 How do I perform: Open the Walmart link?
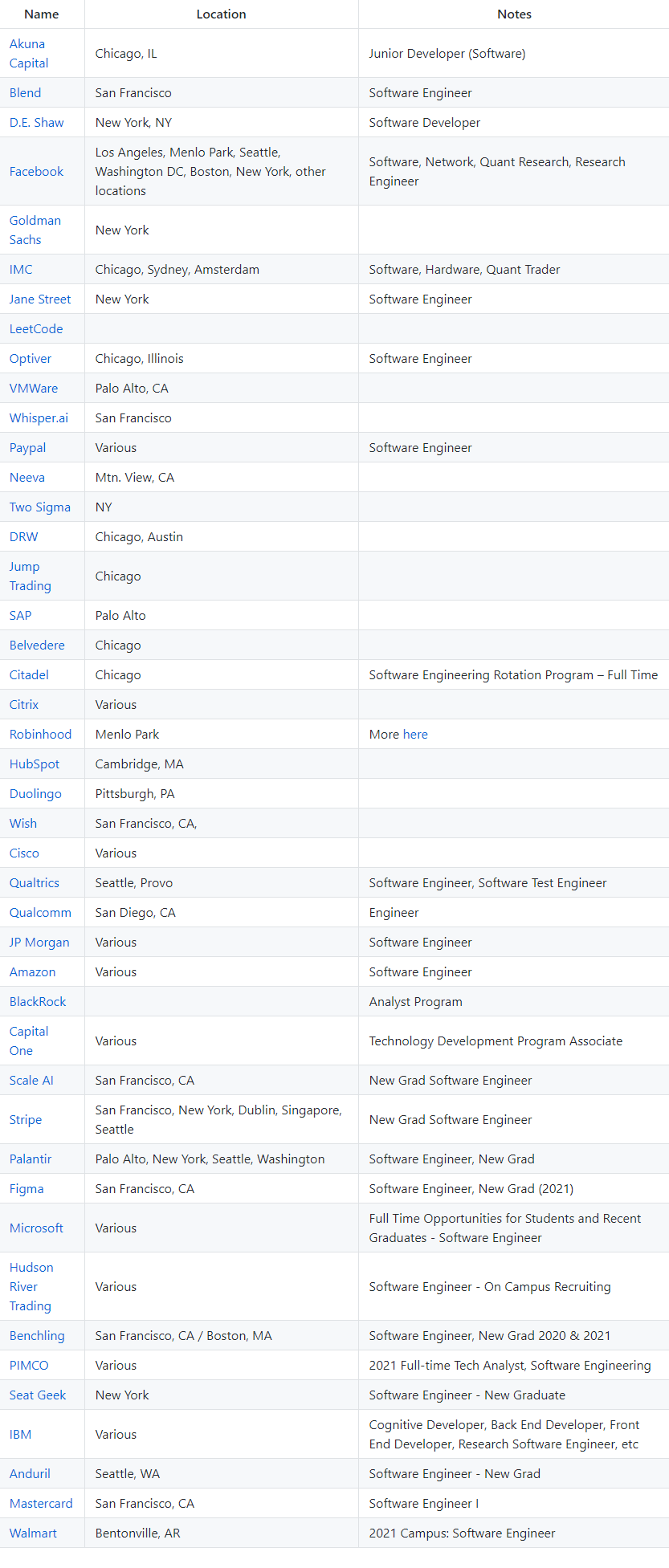[33, 1533]
